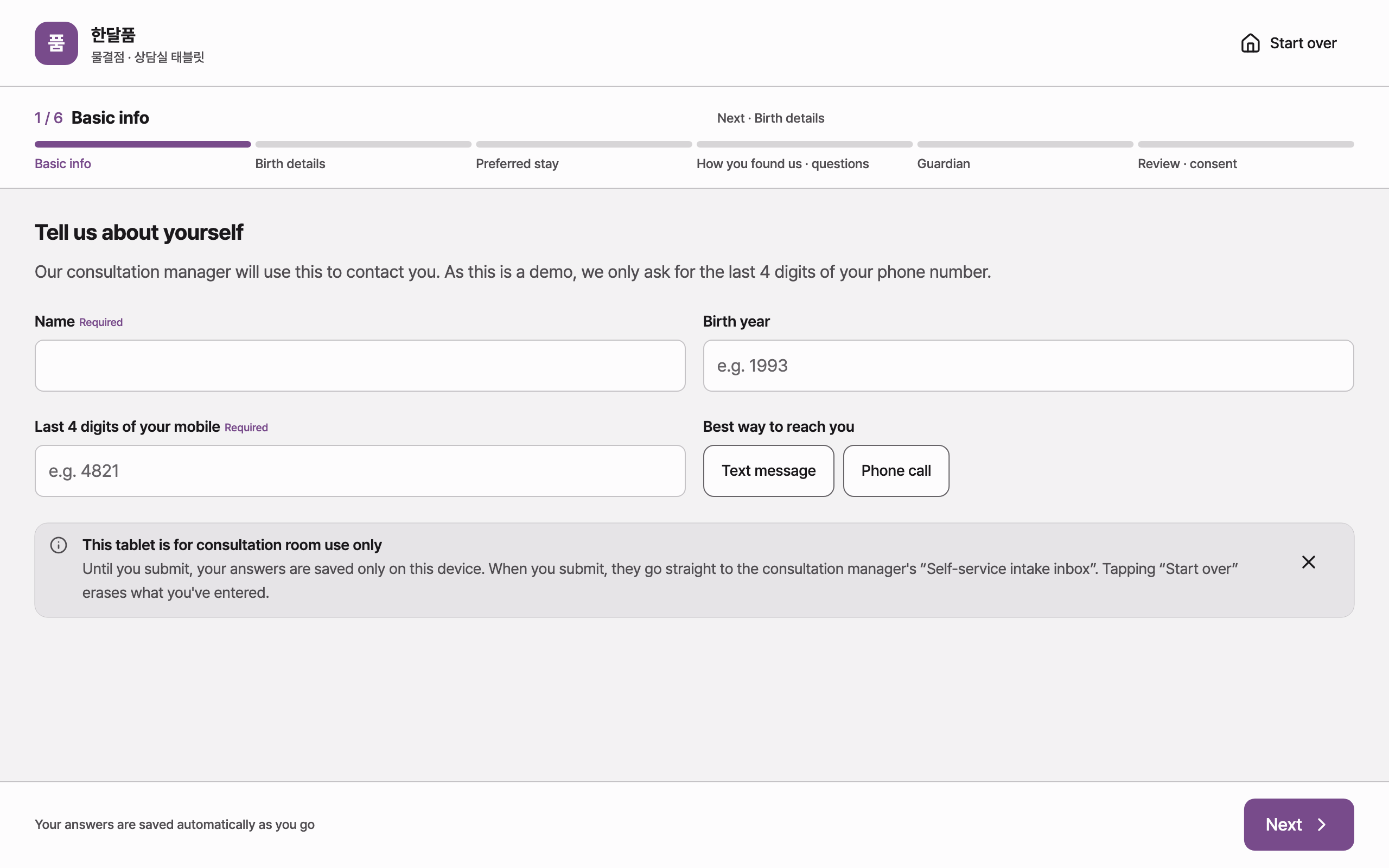Click the purple 품 logo icon
The image size is (1389, 868).
click(56, 43)
